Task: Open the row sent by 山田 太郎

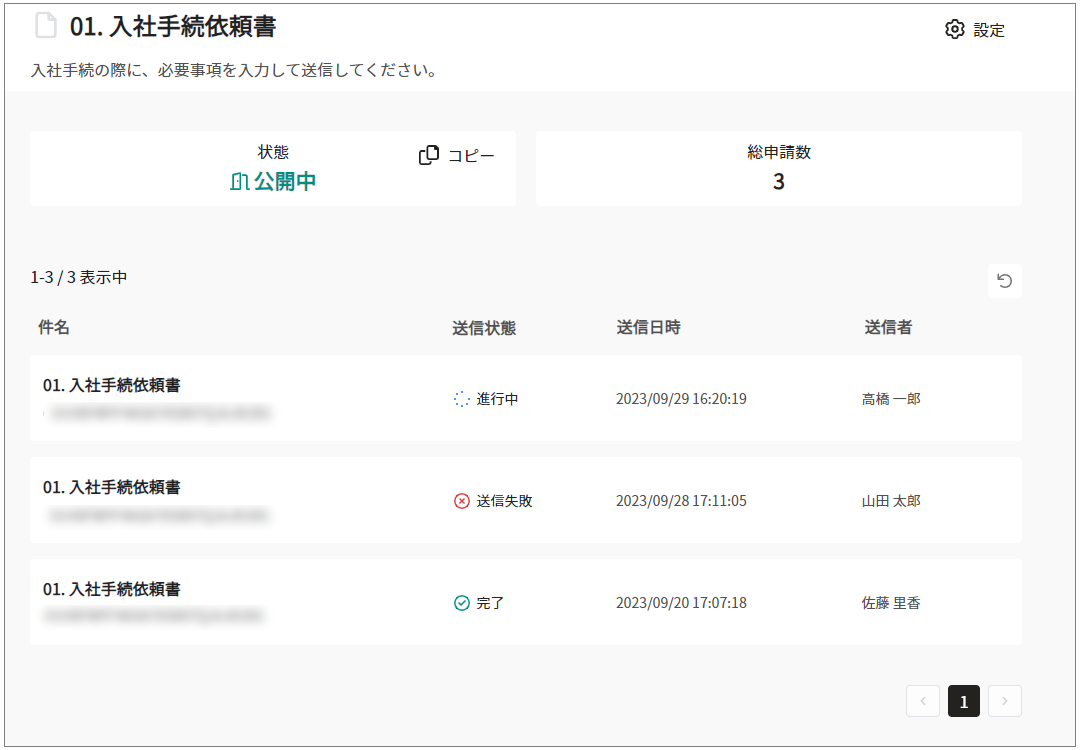Action: (x=525, y=500)
